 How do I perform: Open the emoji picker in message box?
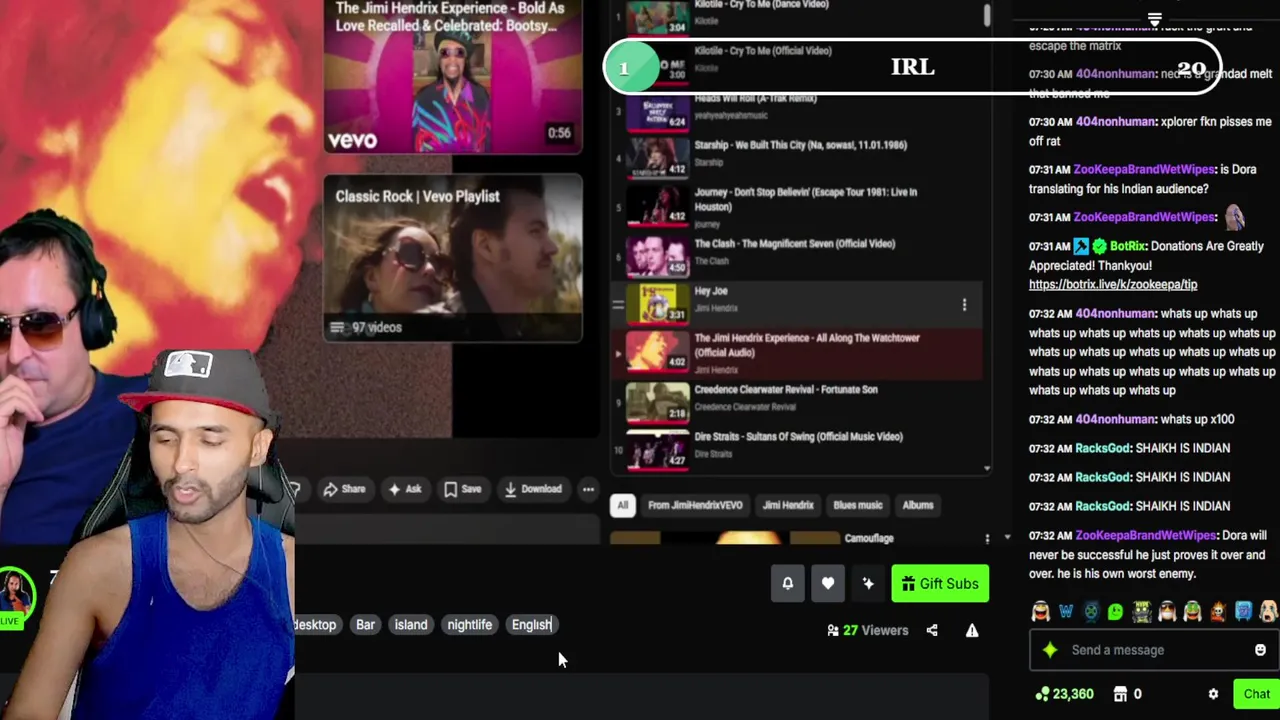(1260, 650)
